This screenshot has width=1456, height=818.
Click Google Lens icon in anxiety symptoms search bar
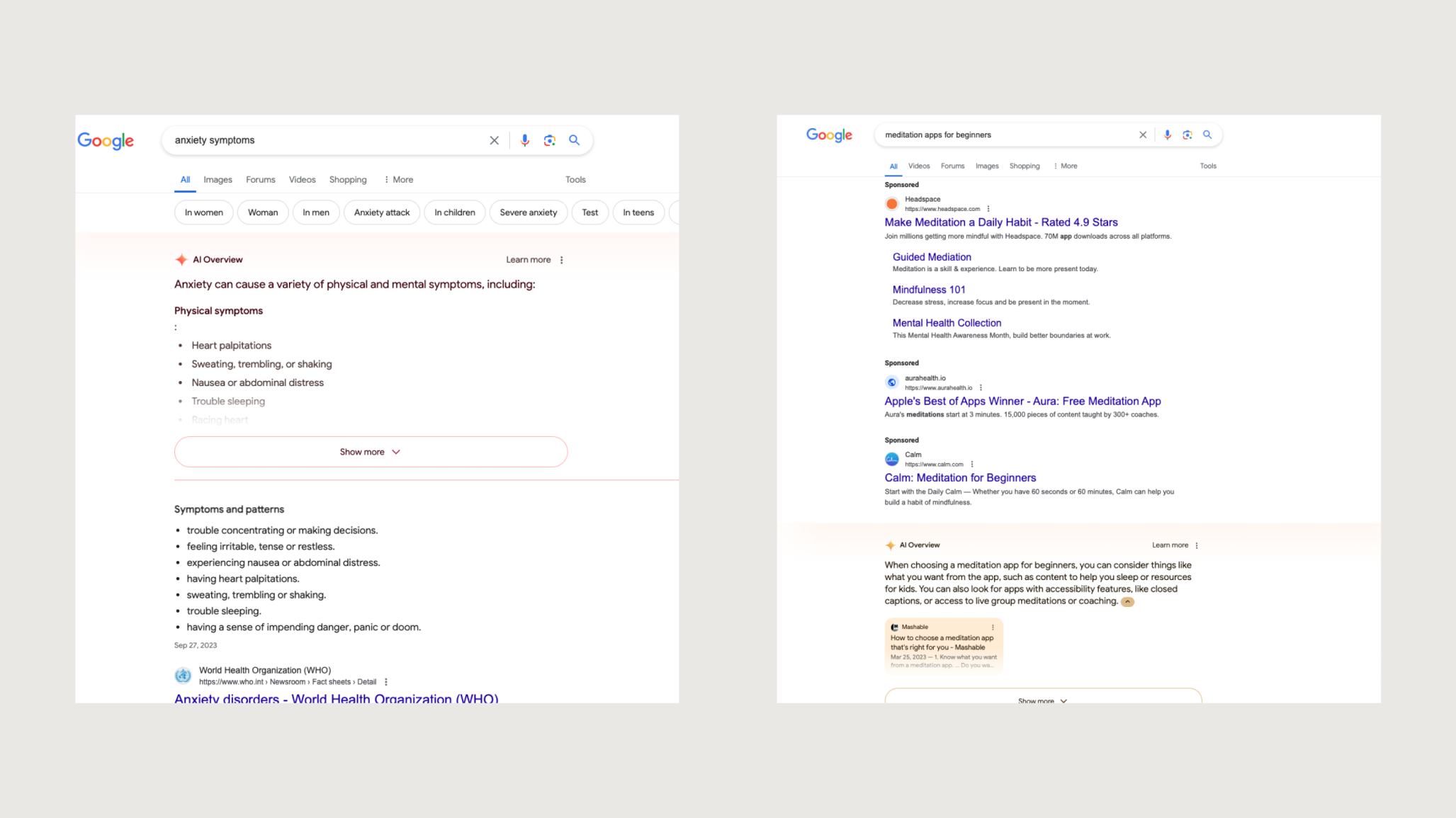coord(549,140)
